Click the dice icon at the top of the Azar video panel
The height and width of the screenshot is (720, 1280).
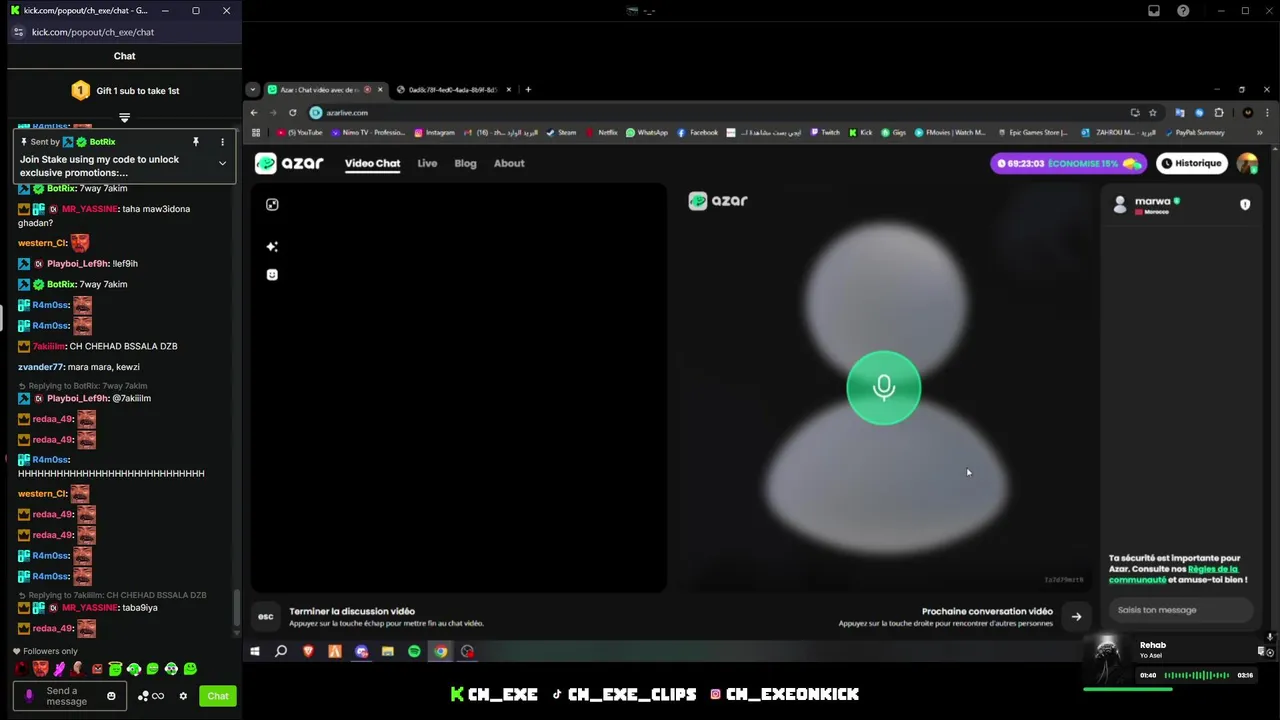272,204
